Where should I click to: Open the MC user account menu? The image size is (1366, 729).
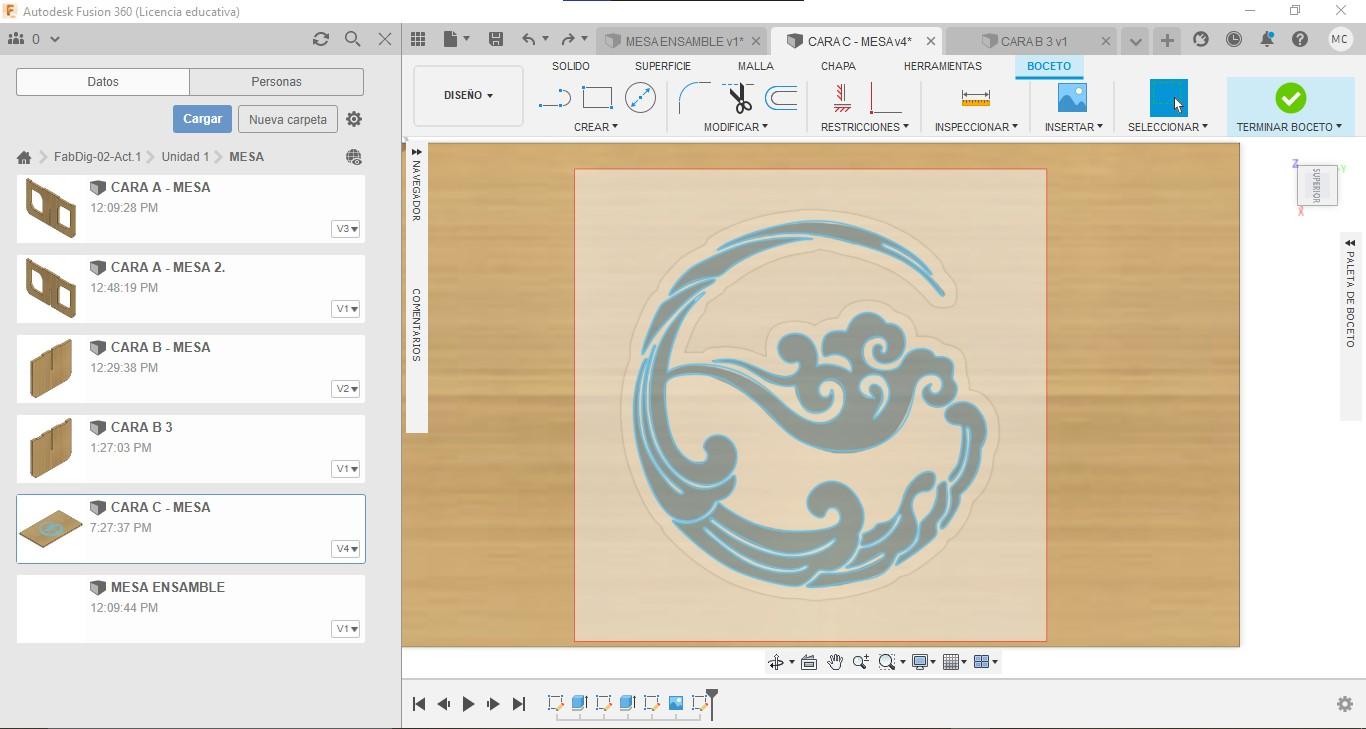point(1340,39)
